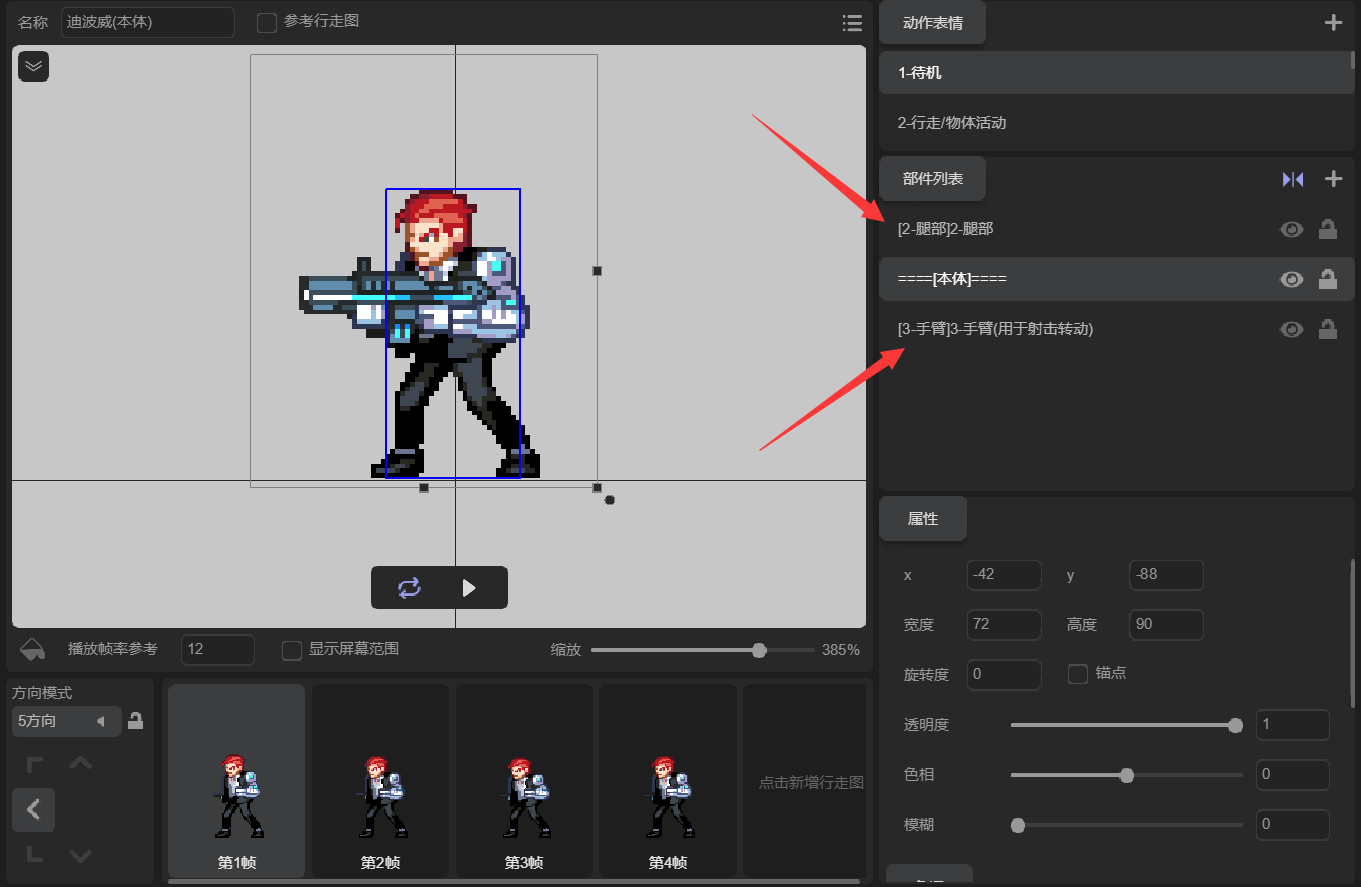Select the 第3帧 frame thumbnail
Viewport: 1361px width, 887px height.
coord(524,782)
